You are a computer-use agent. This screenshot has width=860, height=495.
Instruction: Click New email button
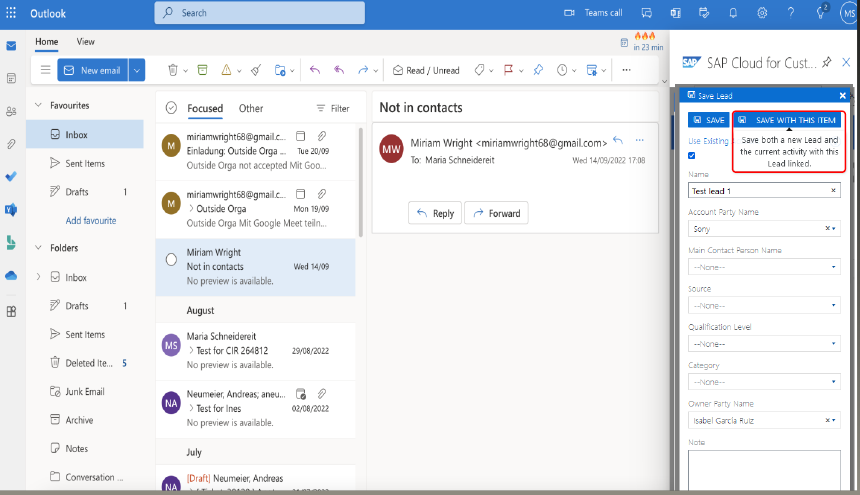coord(93,70)
